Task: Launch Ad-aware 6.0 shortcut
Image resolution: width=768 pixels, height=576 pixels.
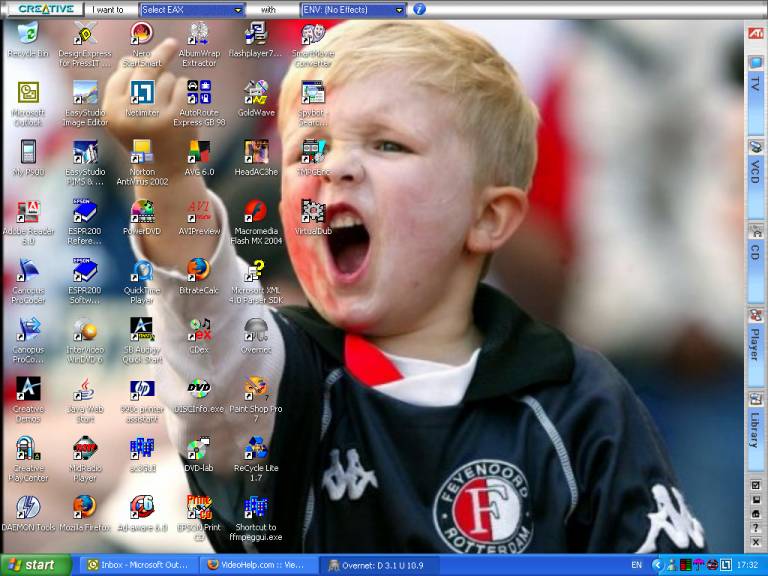Action: (x=142, y=507)
